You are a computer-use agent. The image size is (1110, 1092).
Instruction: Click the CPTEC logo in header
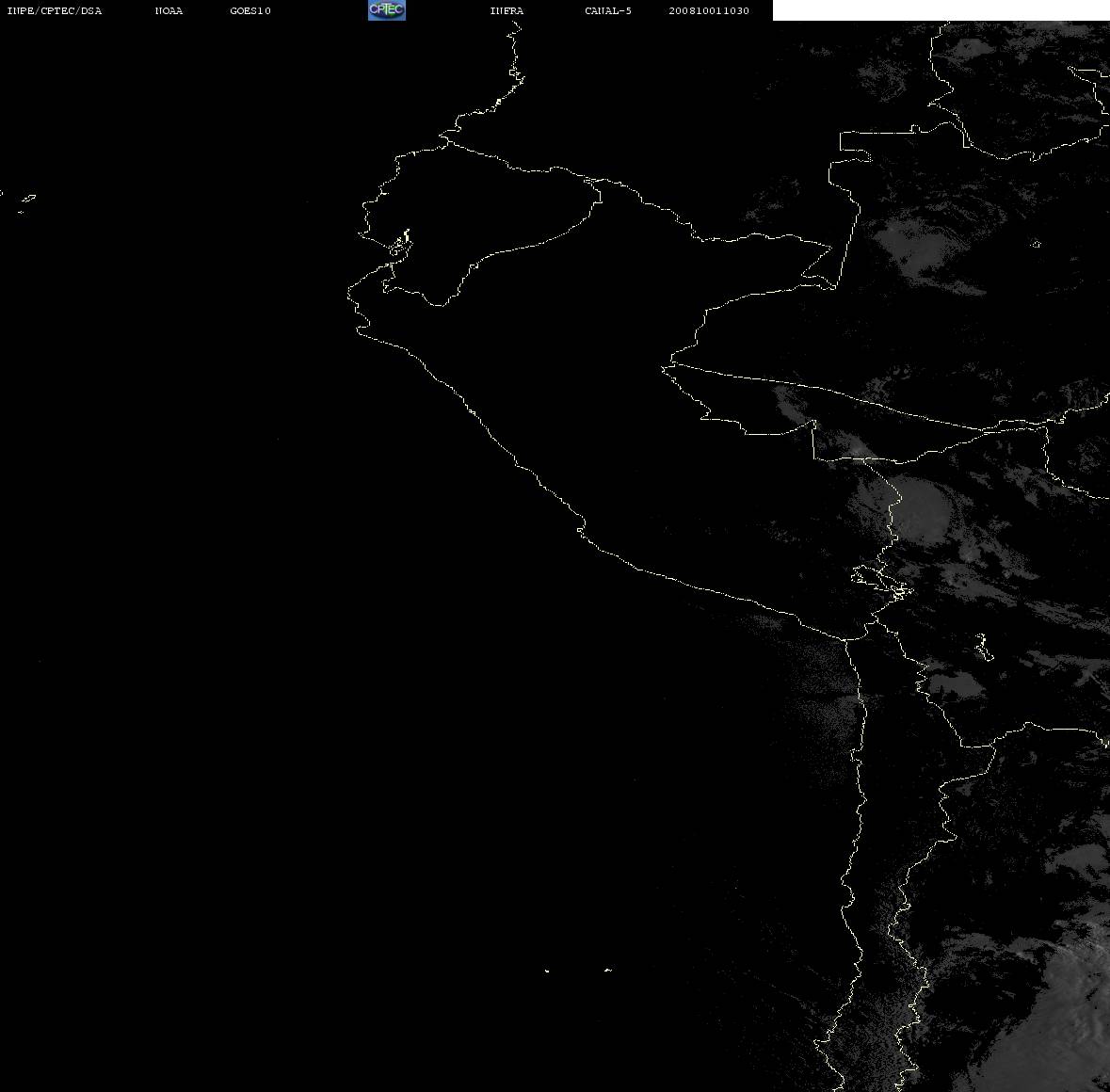pos(387,10)
